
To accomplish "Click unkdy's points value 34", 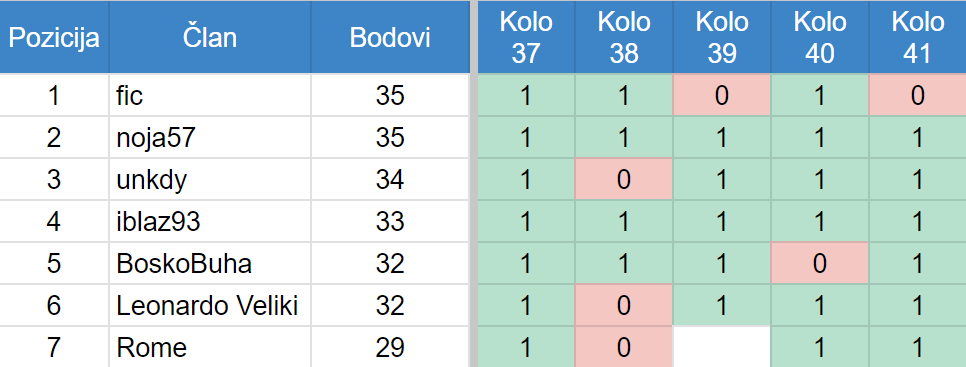I will coord(390,180).
